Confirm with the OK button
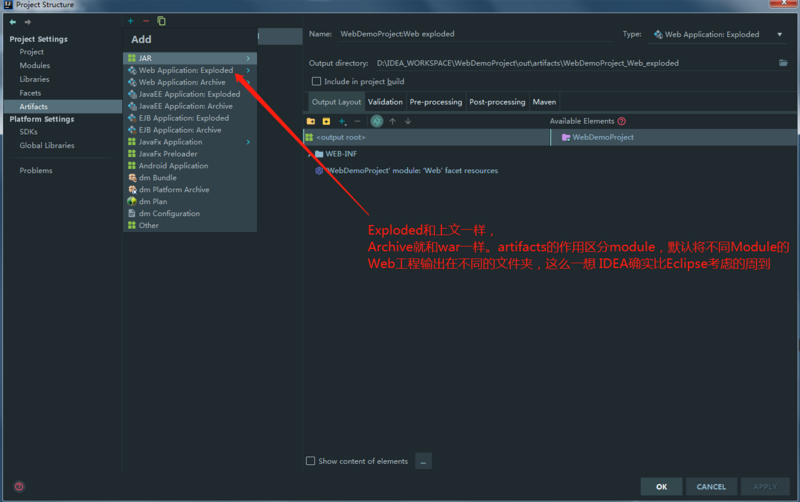This screenshot has height=502, width=800. (x=661, y=487)
